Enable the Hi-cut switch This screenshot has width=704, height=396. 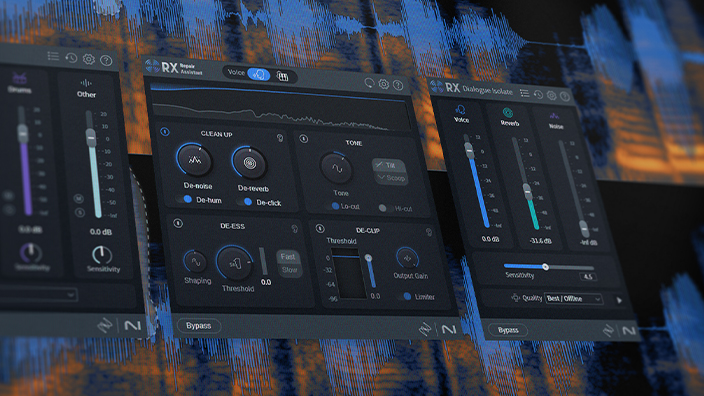[385, 208]
